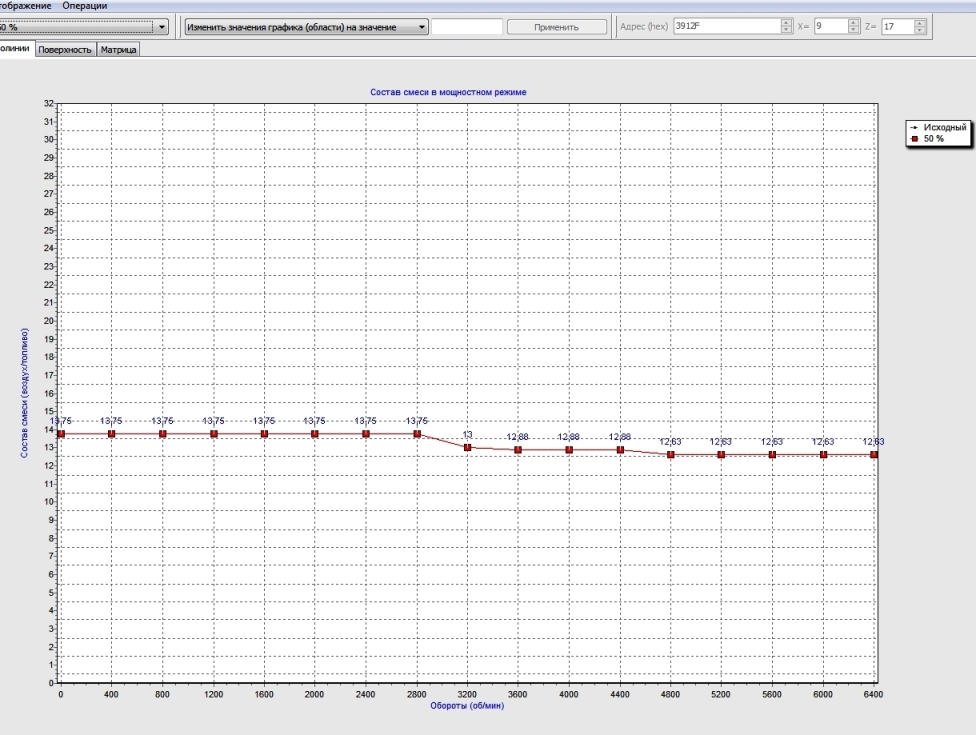Click the value input field before Применить
This screenshot has height=735, width=976.
467,27
